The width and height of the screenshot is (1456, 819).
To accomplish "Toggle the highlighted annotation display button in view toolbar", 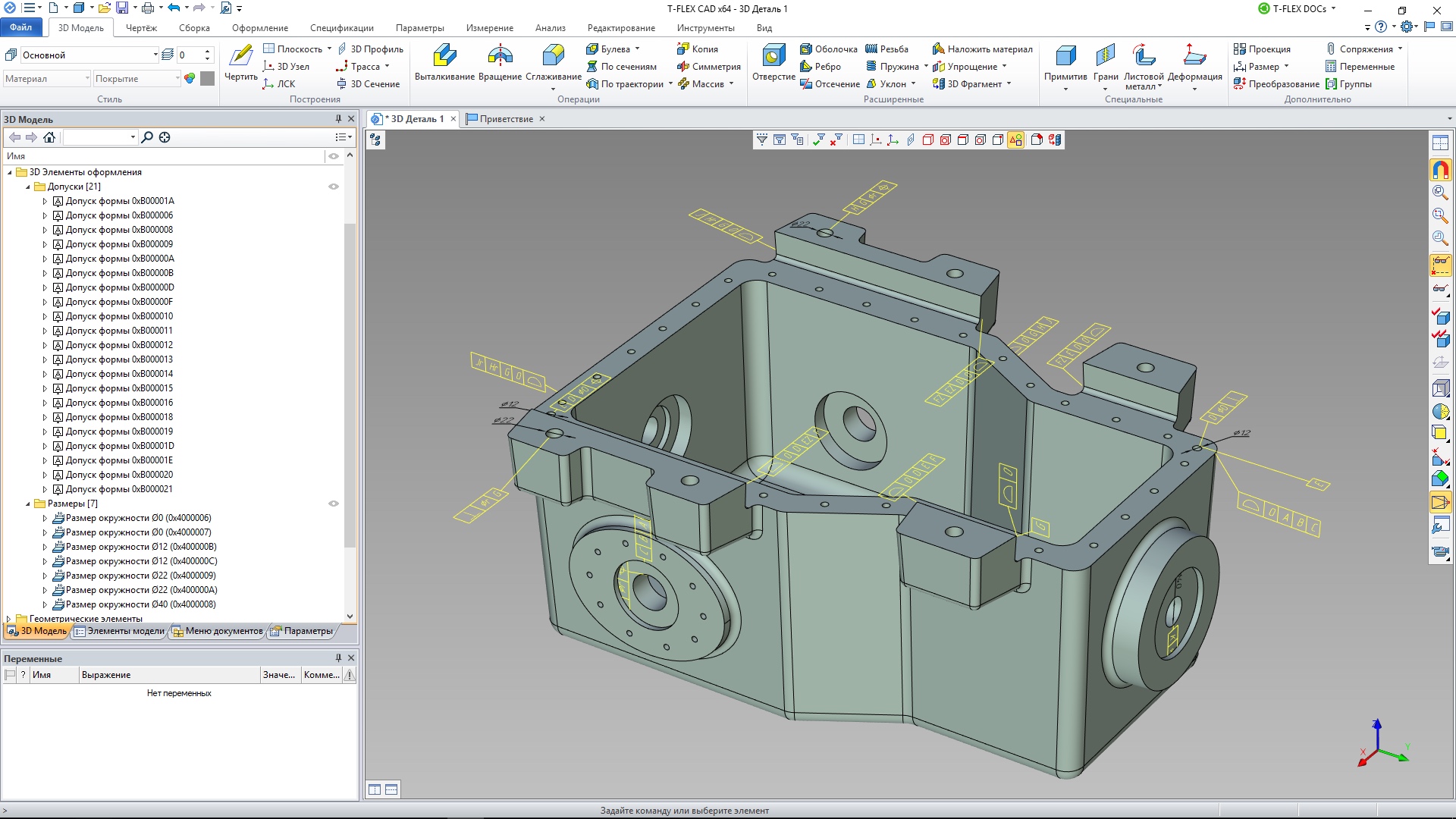I will pyautogui.click(x=1015, y=140).
